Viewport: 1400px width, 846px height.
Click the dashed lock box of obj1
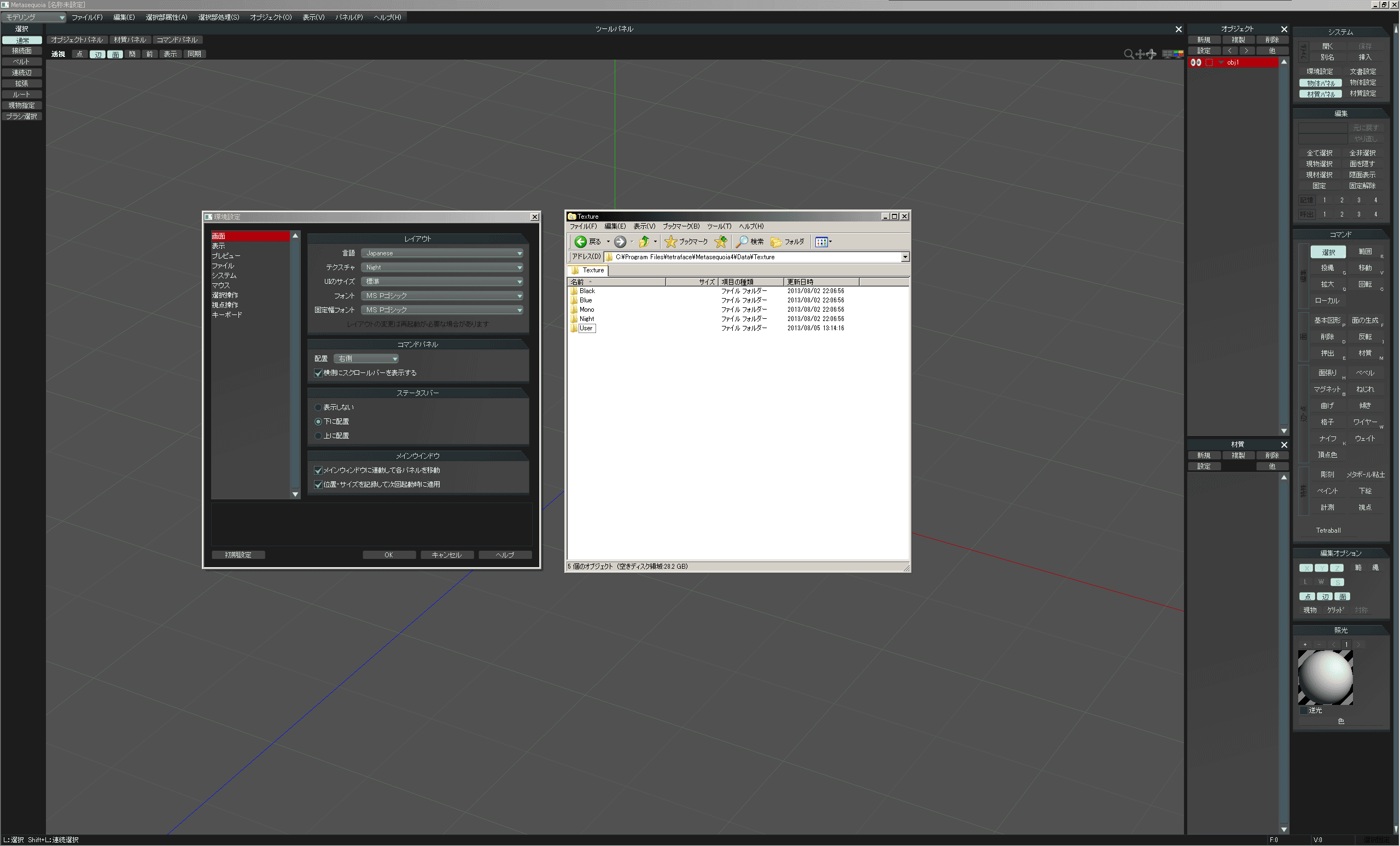click(1209, 62)
